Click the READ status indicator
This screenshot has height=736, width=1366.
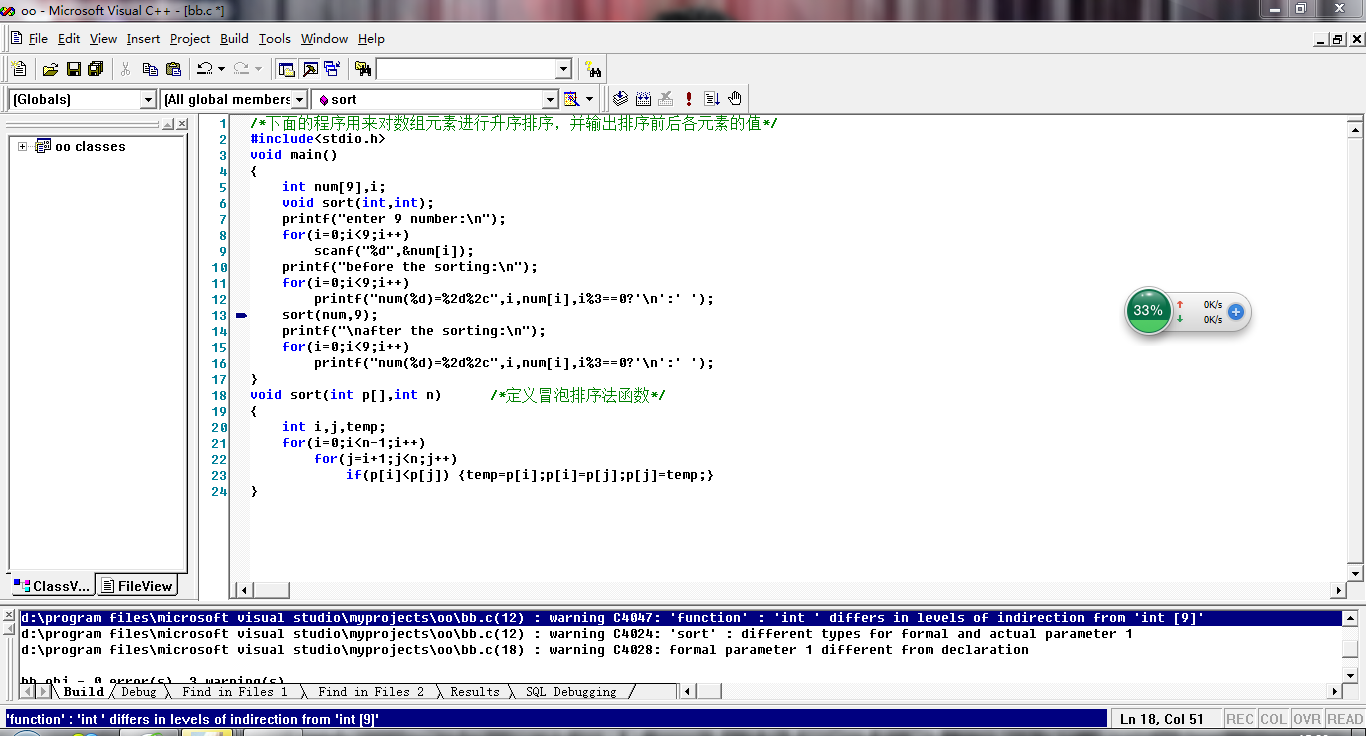pos(1344,719)
